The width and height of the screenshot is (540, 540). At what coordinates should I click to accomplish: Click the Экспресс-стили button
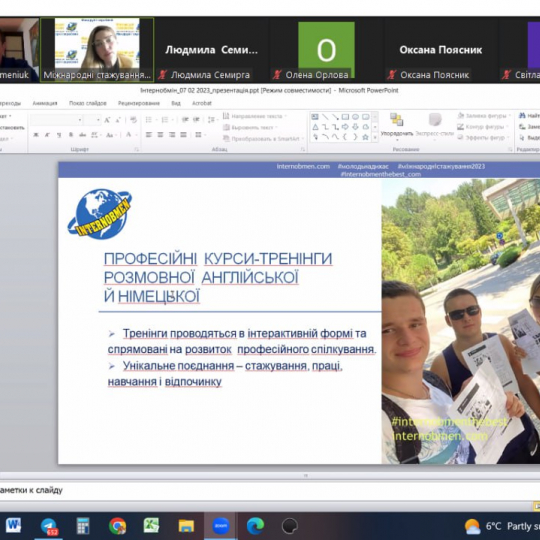[x=435, y=125]
